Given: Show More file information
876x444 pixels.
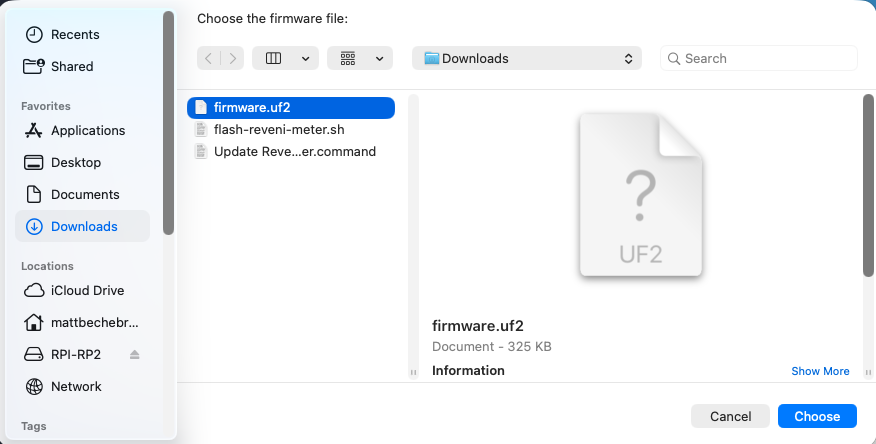Looking at the screenshot, I should coord(820,371).
